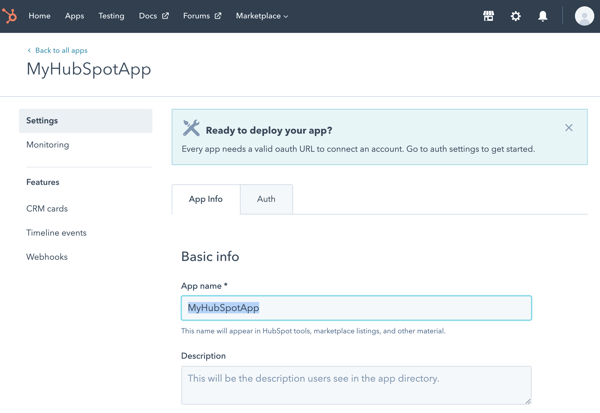Viewport: 600px width, 413px height.
Task: Open CRM cards feature
Action: point(47,209)
